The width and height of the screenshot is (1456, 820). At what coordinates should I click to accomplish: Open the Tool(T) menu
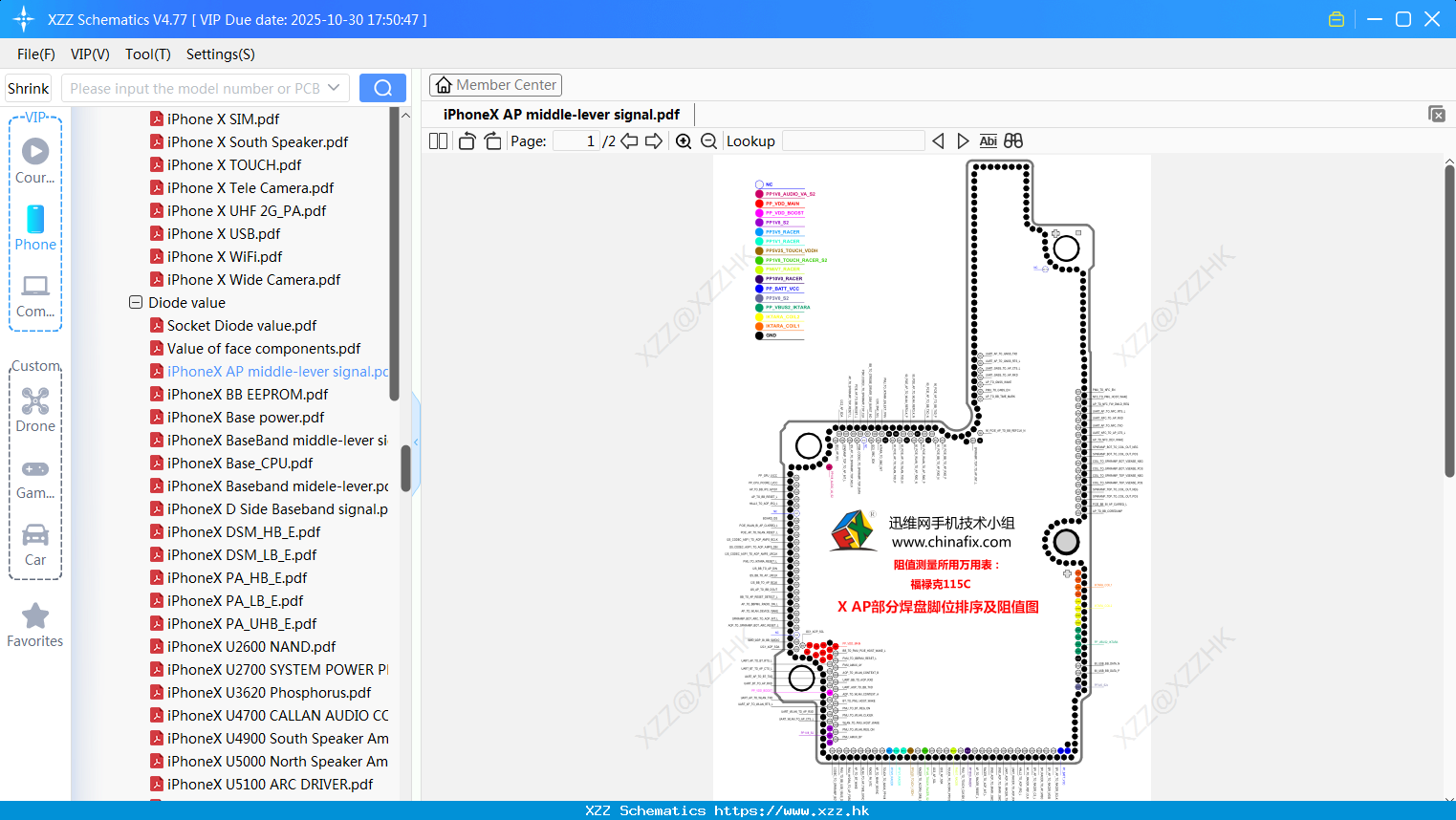click(x=148, y=54)
